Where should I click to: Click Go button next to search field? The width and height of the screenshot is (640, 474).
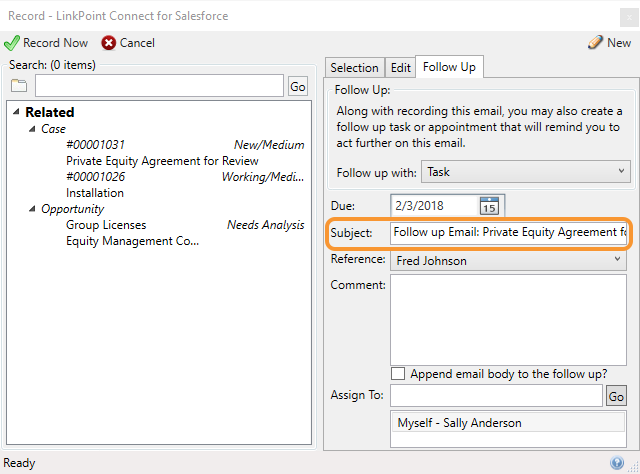[298, 87]
